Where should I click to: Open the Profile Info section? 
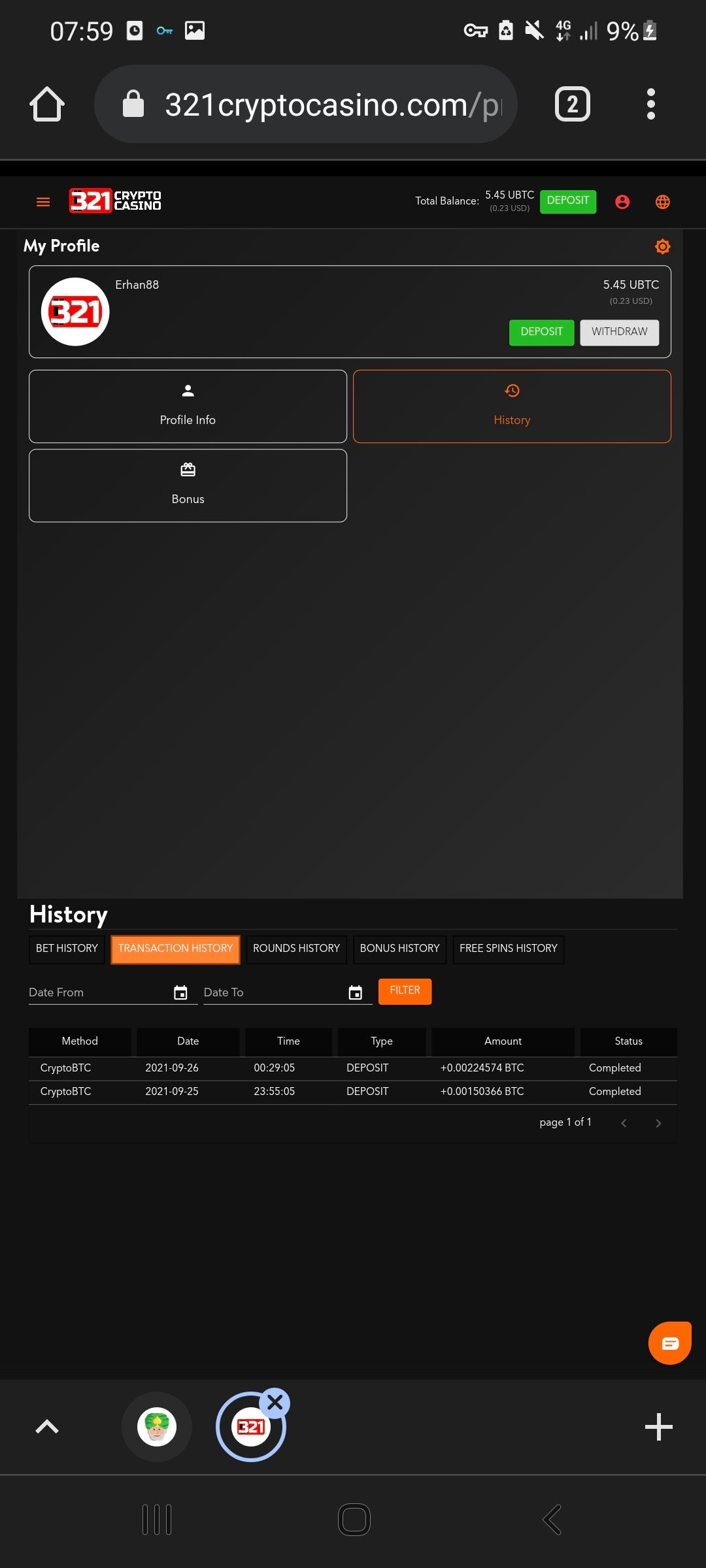(188, 406)
